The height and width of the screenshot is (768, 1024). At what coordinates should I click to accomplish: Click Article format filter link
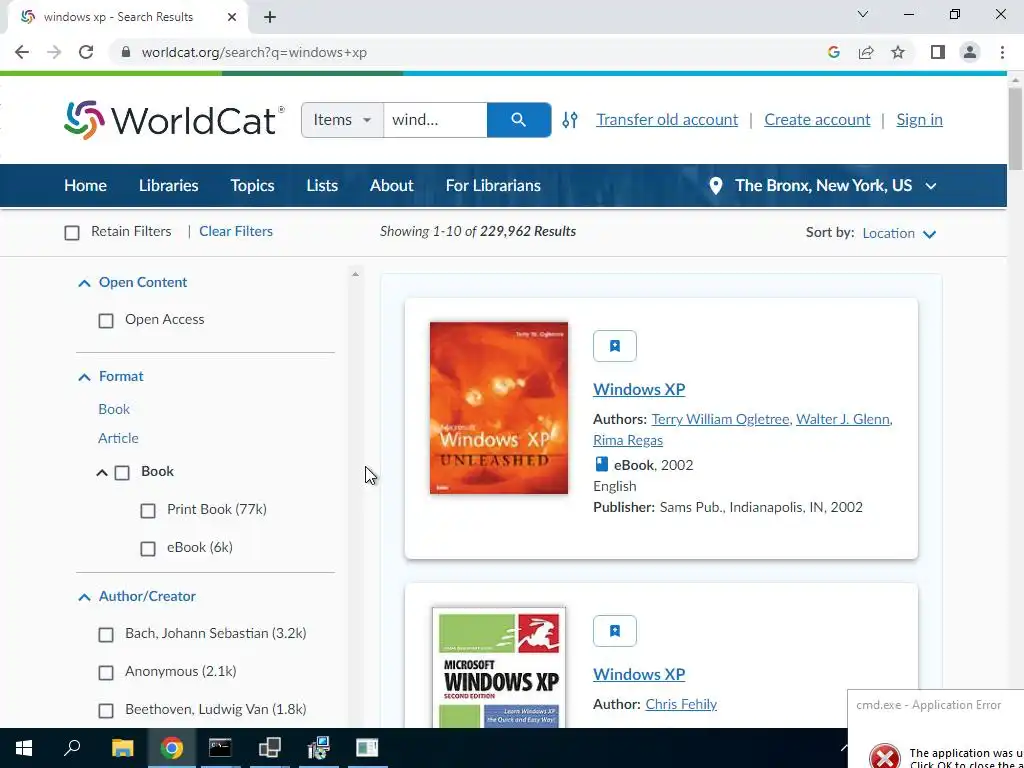tap(118, 438)
